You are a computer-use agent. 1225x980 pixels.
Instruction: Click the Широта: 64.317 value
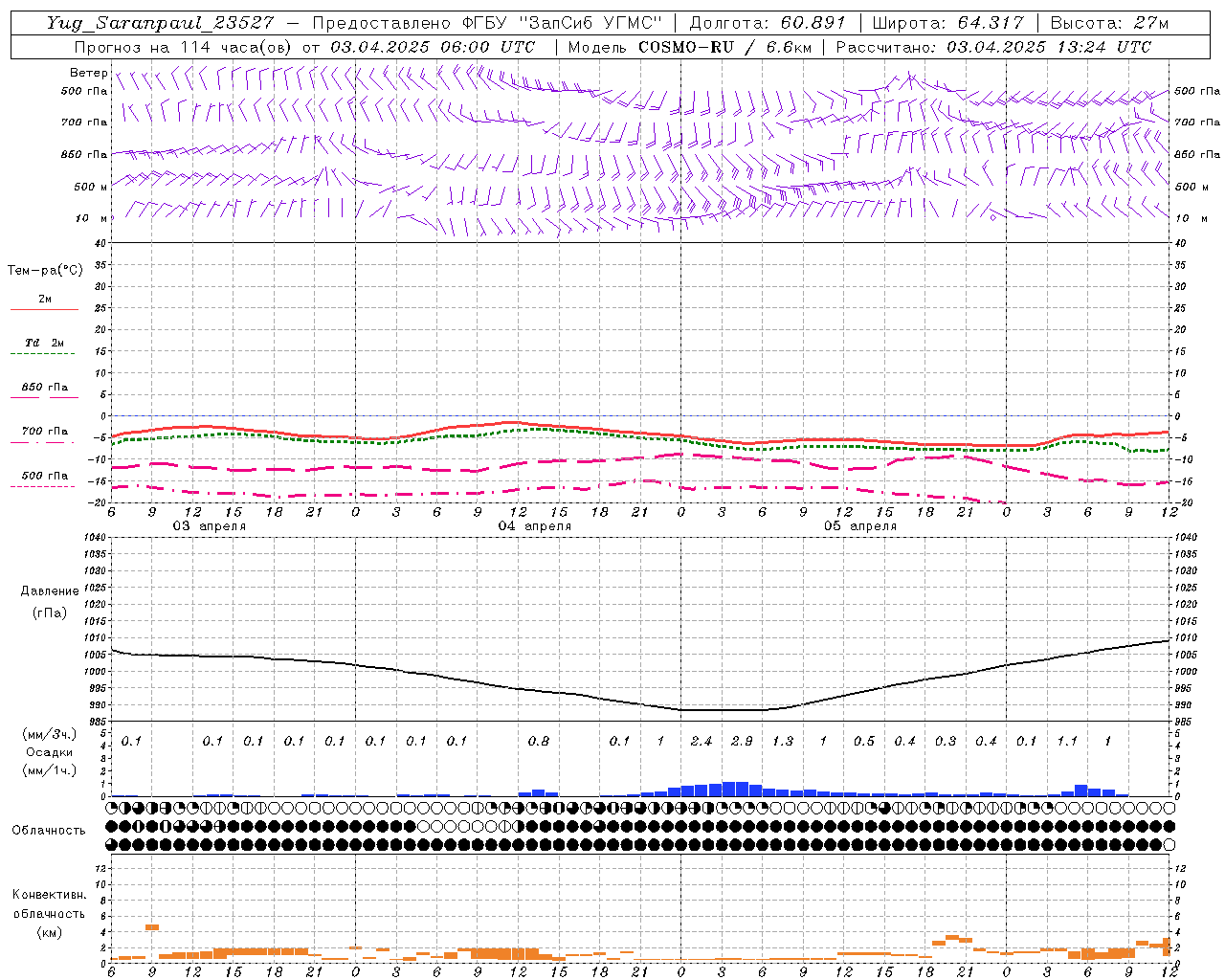pos(947,23)
